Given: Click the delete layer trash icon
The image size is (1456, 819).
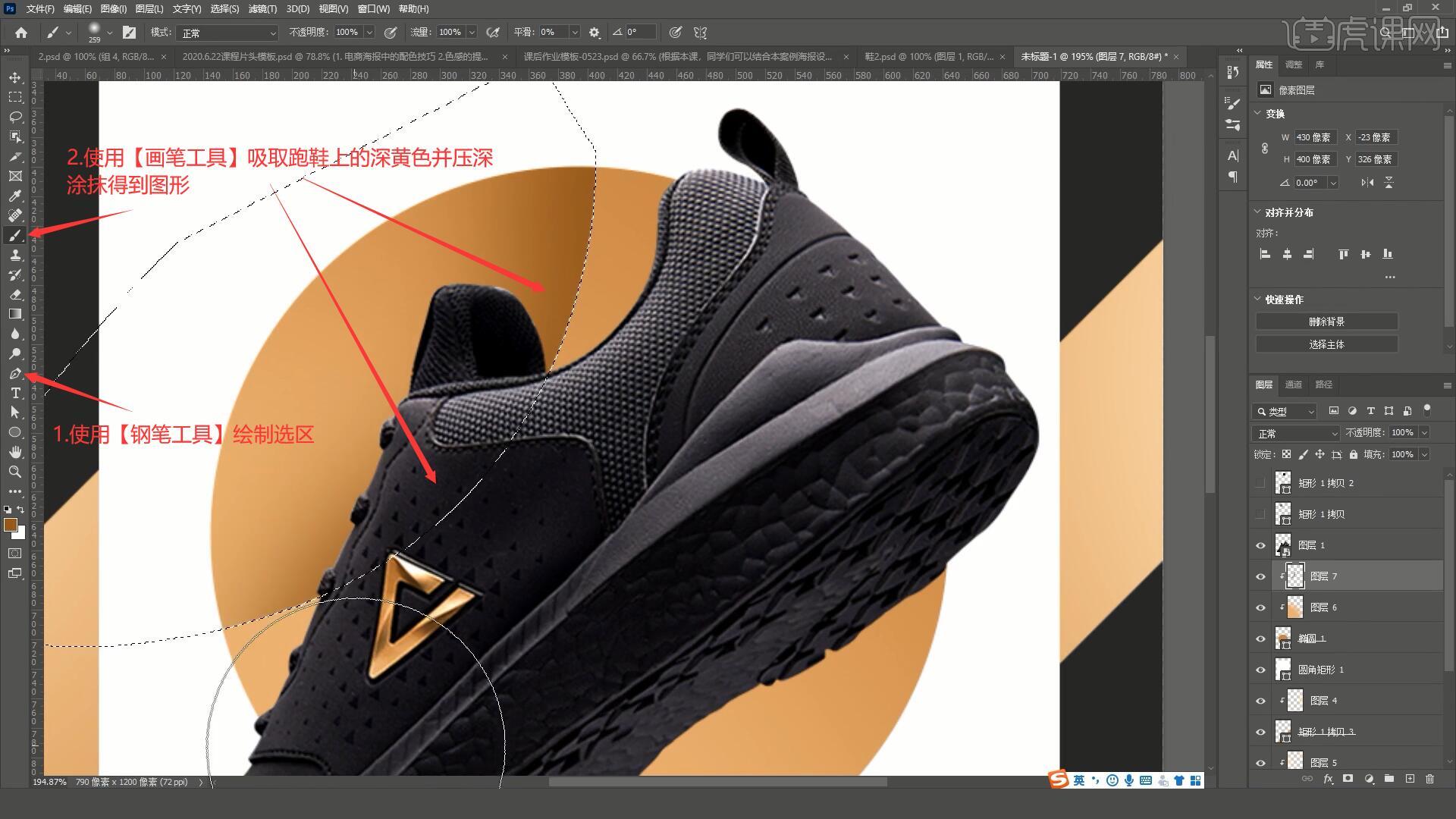Looking at the screenshot, I should 1430,779.
